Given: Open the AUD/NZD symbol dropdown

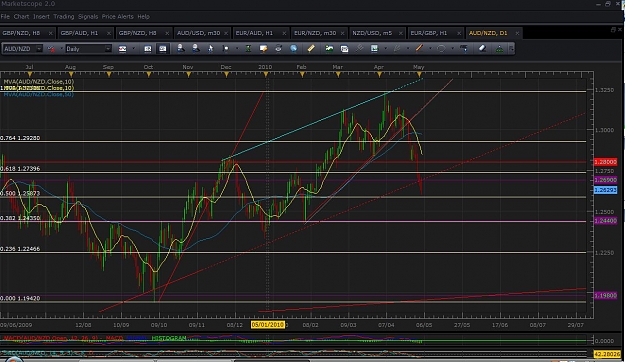Looking at the screenshot, I should click(x=39, y=49).
